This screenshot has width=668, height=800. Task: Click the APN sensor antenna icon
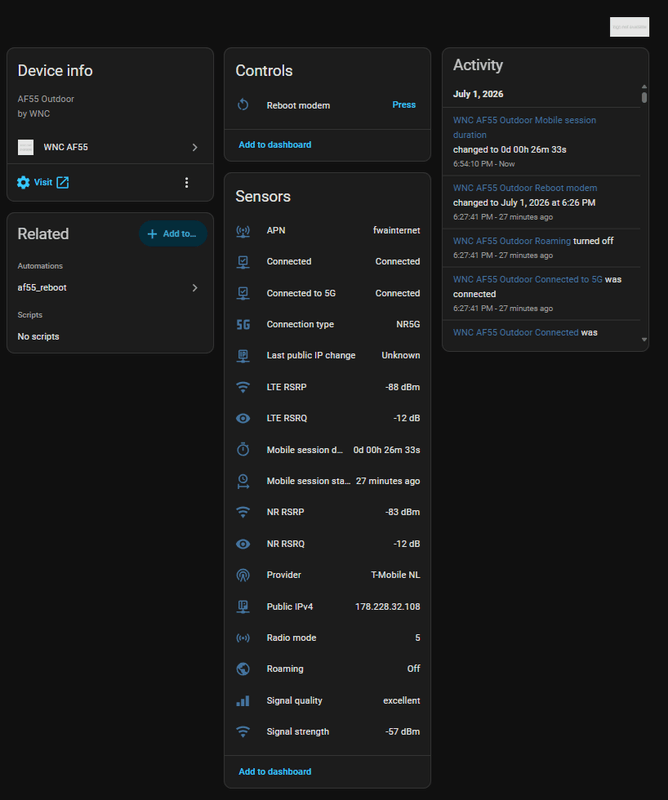point(243,231)
